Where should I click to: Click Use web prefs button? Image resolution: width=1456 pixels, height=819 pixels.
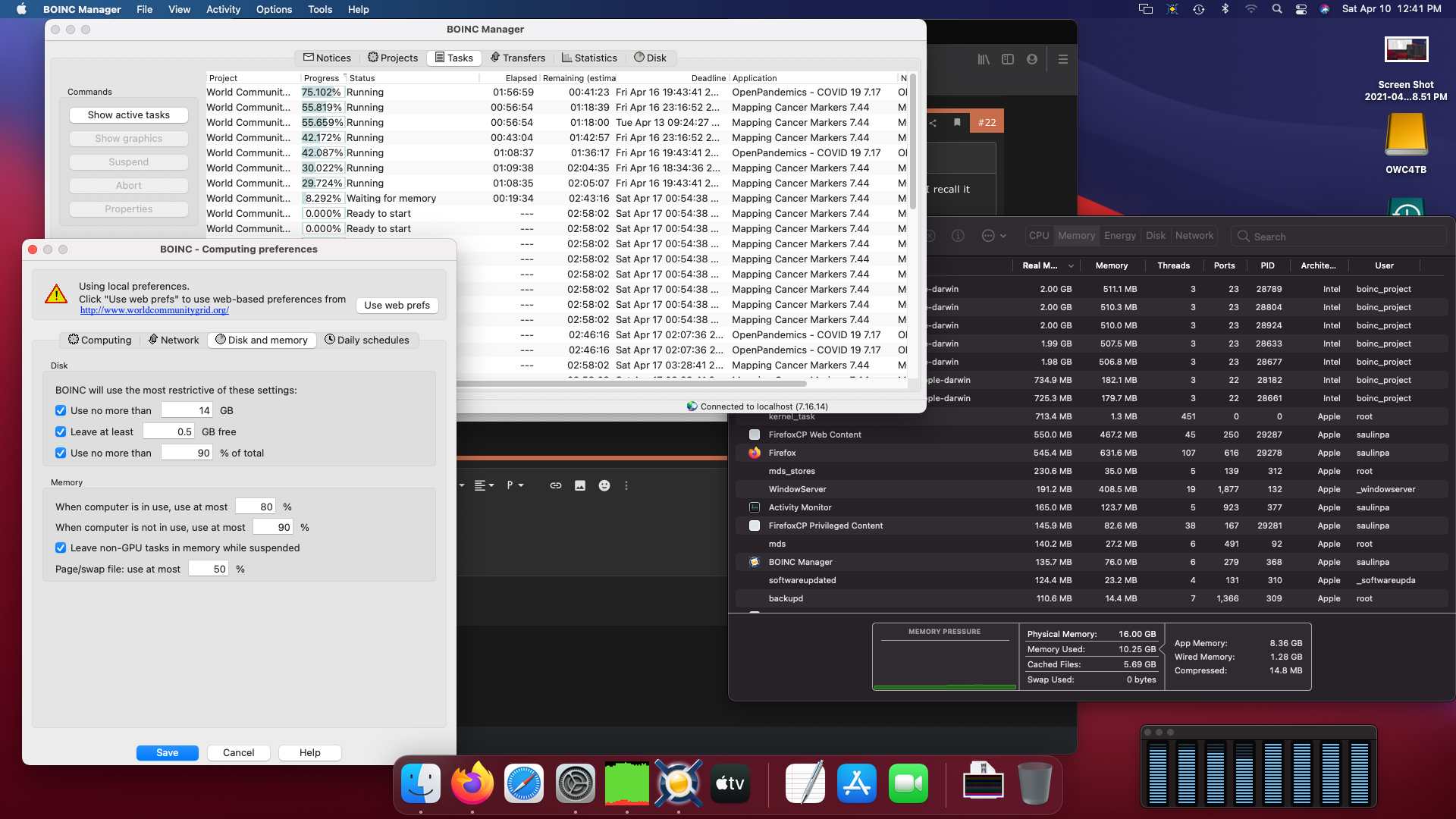397,305
